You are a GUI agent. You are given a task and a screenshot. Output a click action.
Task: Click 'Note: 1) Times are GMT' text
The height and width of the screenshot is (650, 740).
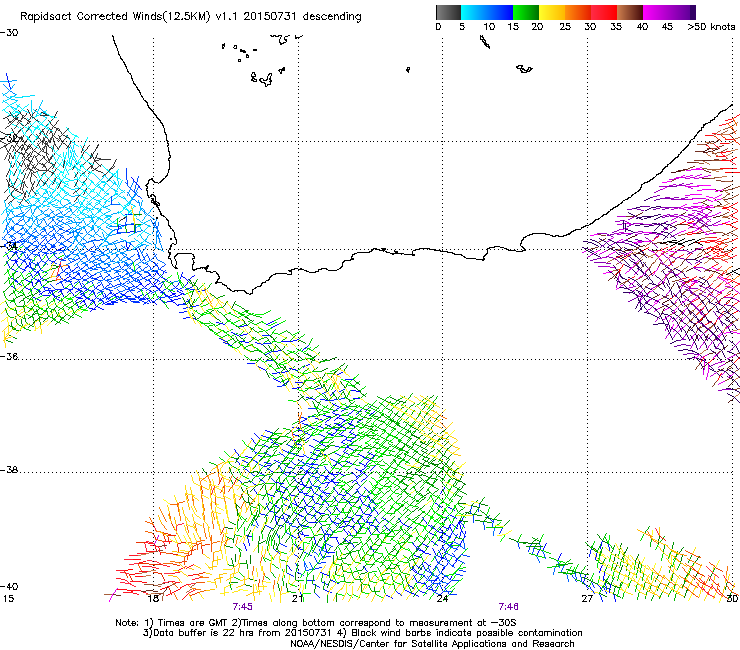(x=172, y=623)
